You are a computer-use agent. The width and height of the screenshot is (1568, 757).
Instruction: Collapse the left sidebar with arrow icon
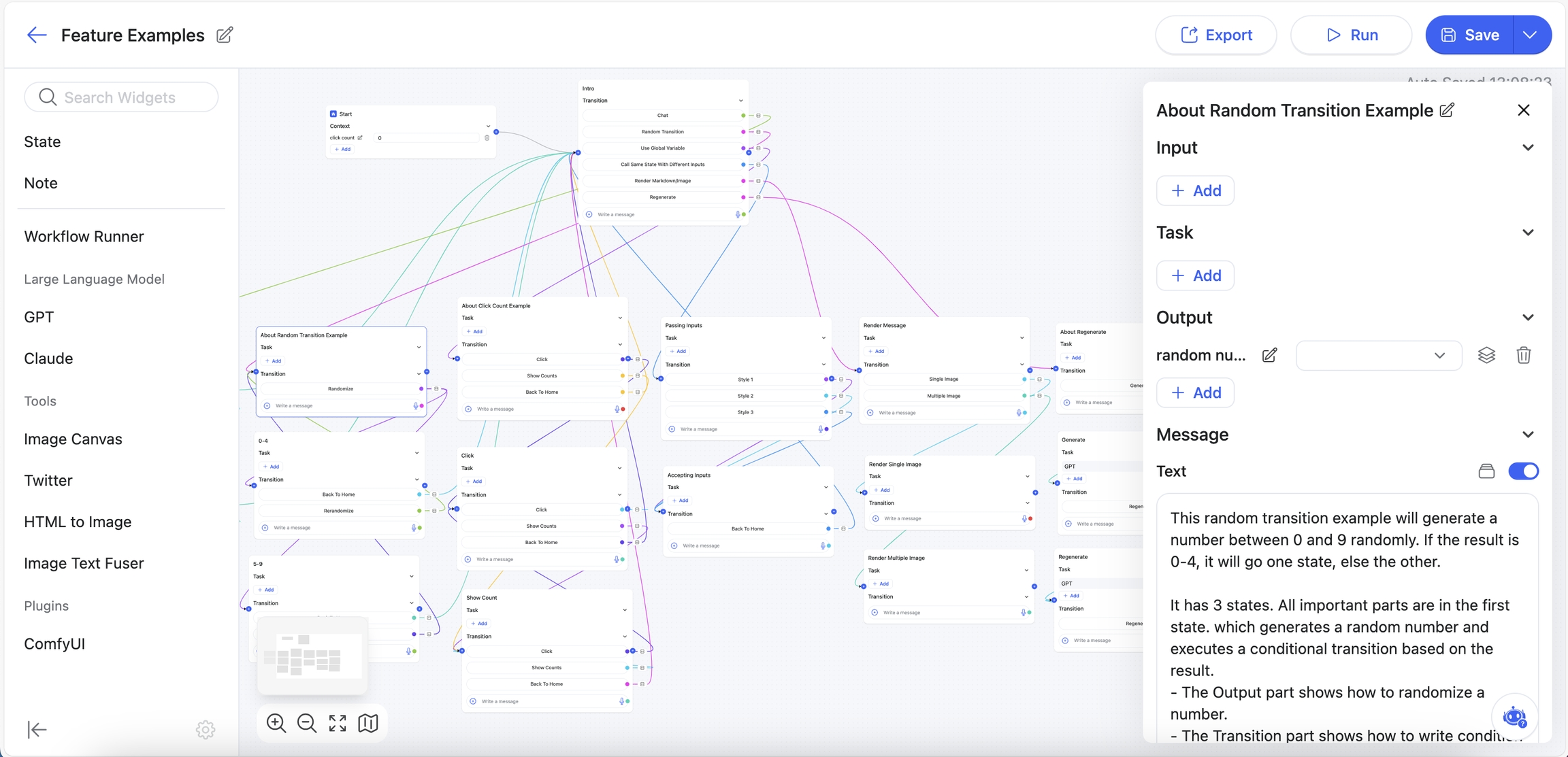pos(37,730)
